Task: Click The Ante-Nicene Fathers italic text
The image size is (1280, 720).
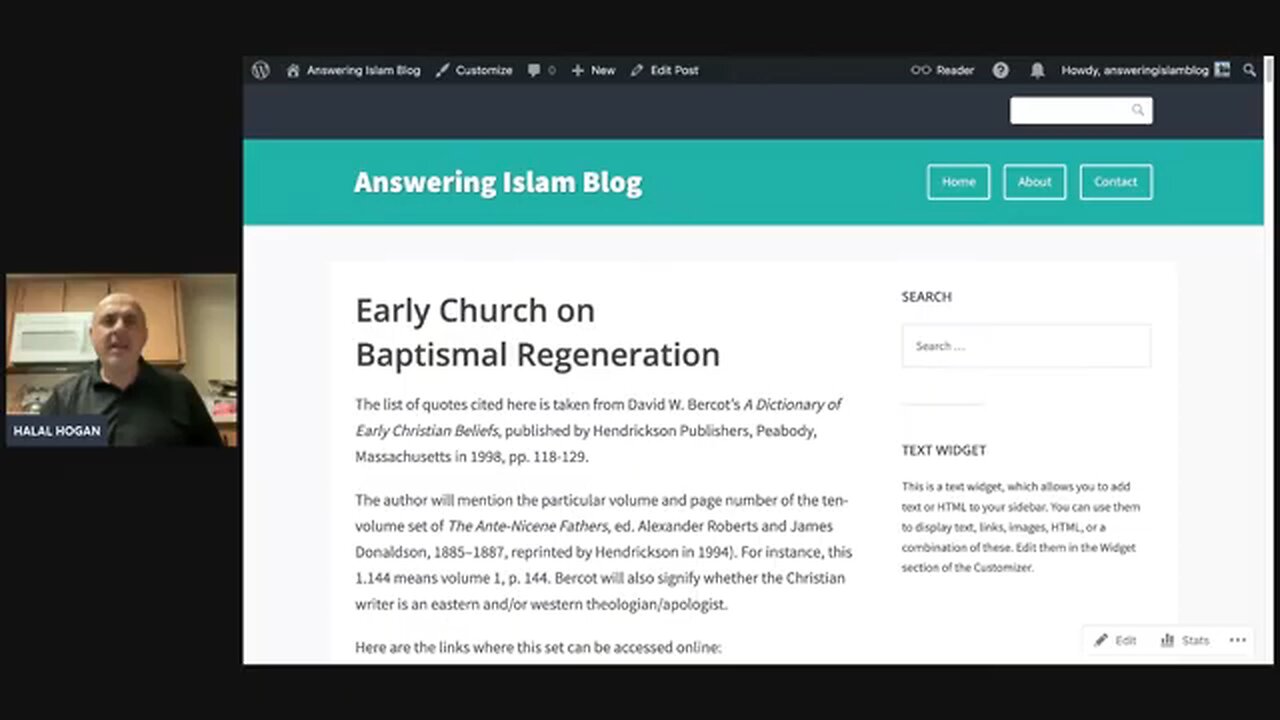Action: pyautogui.click(x=527, y=526)
